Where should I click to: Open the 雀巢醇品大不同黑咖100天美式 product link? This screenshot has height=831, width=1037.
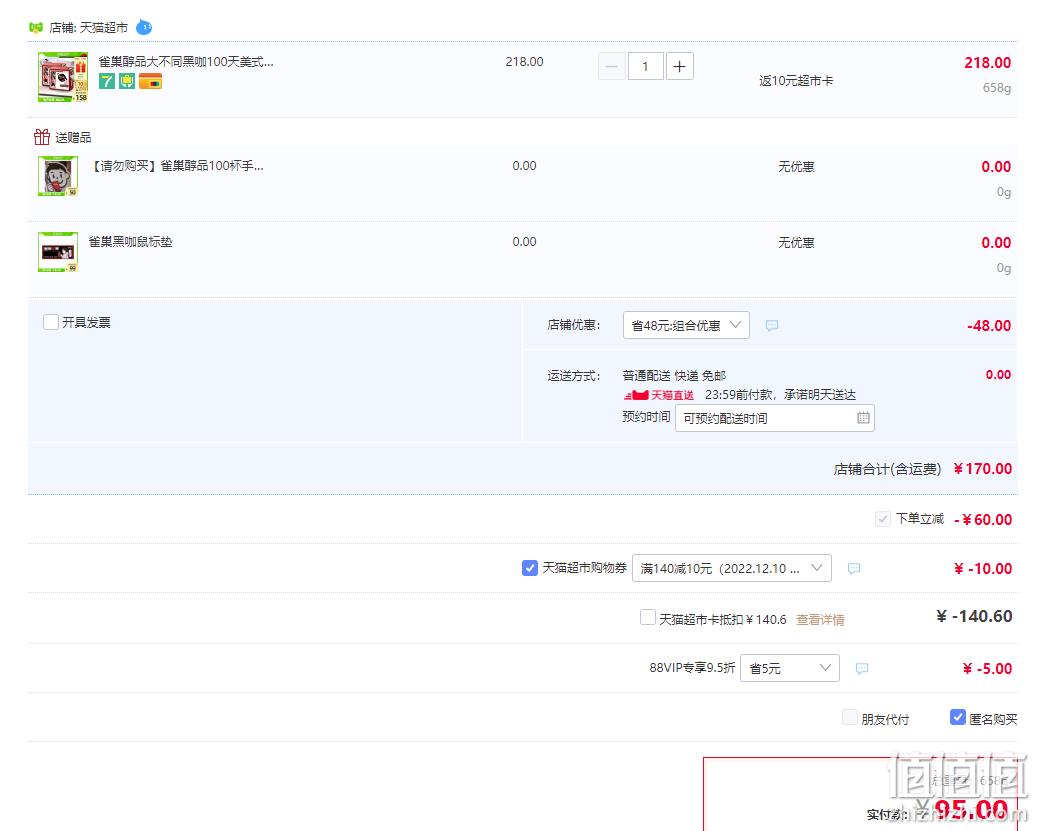[186, 61]
